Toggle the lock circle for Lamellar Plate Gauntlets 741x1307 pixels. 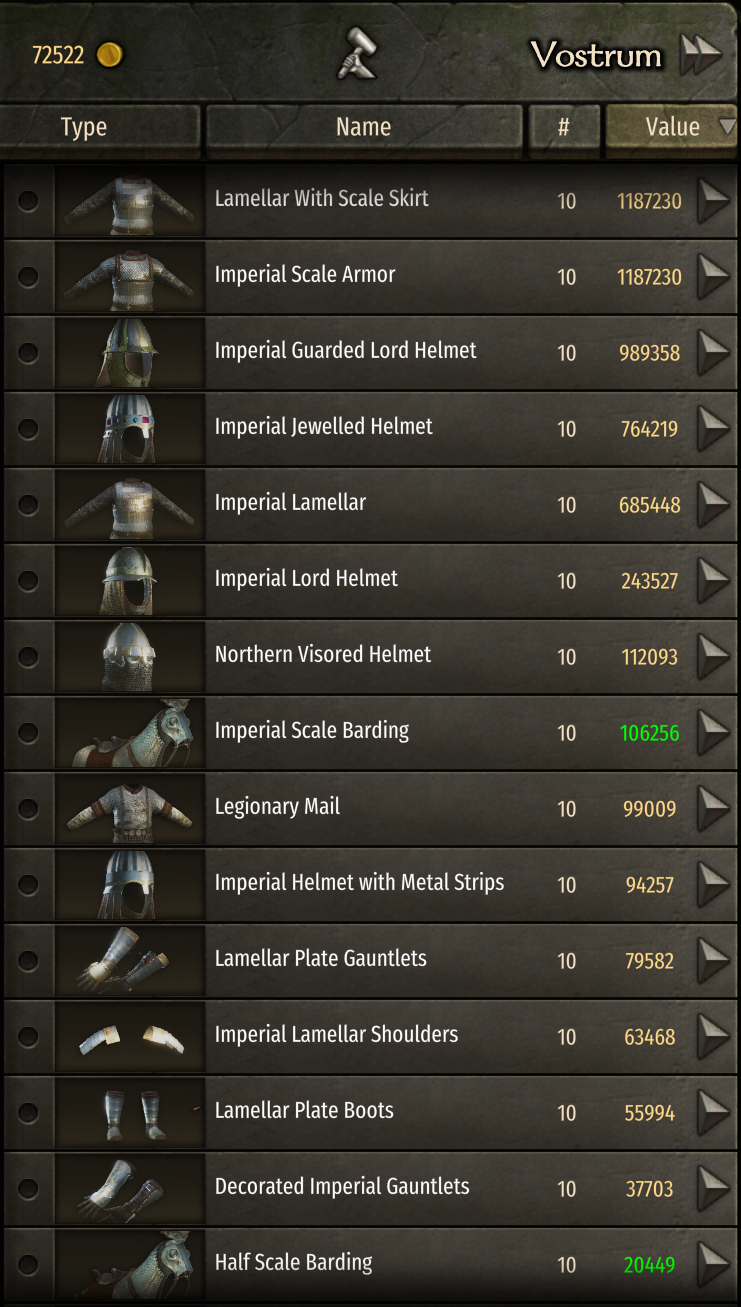(x=28, y=960)
